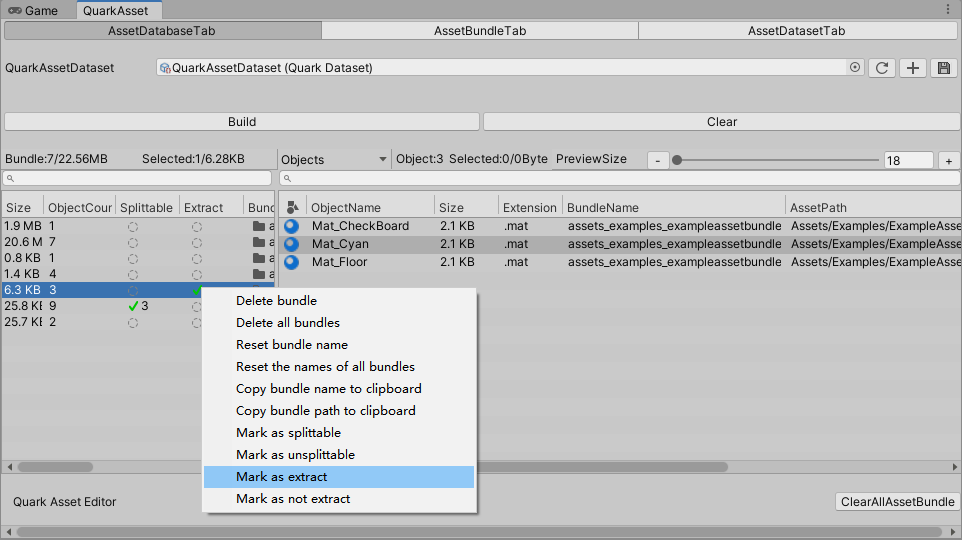The height and width of the screenshot is (540, 962).
Task: Click the material icon for Mat_Floor
Action: click(x=291, y=262)
